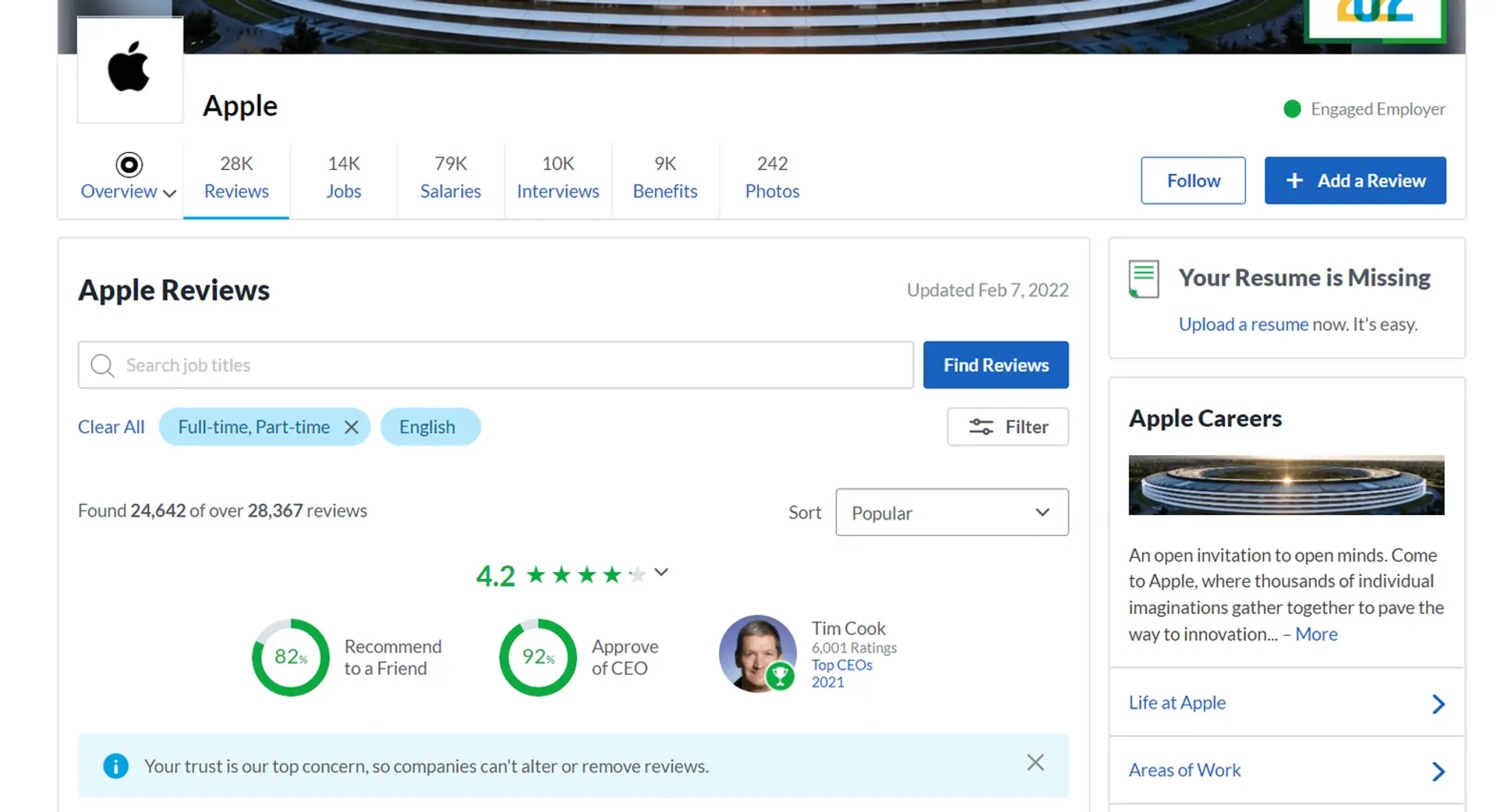Click the Search job titles field
The image size is (1497, 812).
click(507, 365)
